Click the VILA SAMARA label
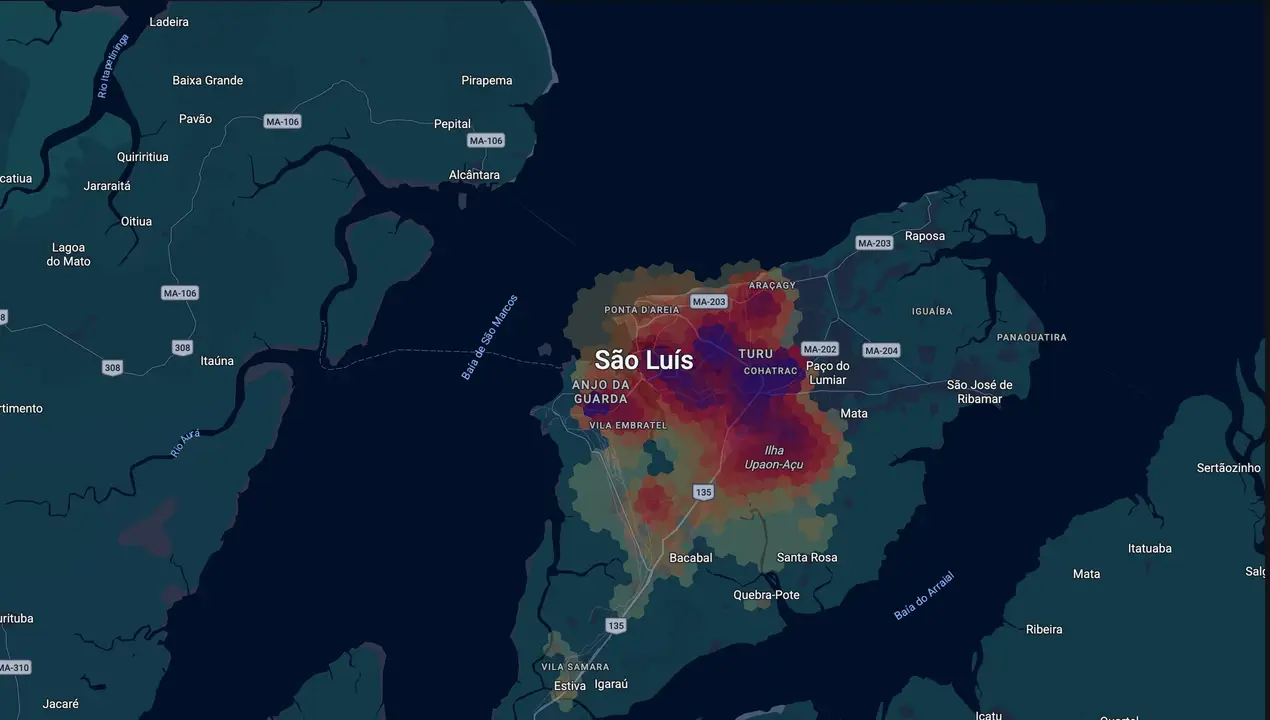The image size is (1270, 720). coord(575,667)
